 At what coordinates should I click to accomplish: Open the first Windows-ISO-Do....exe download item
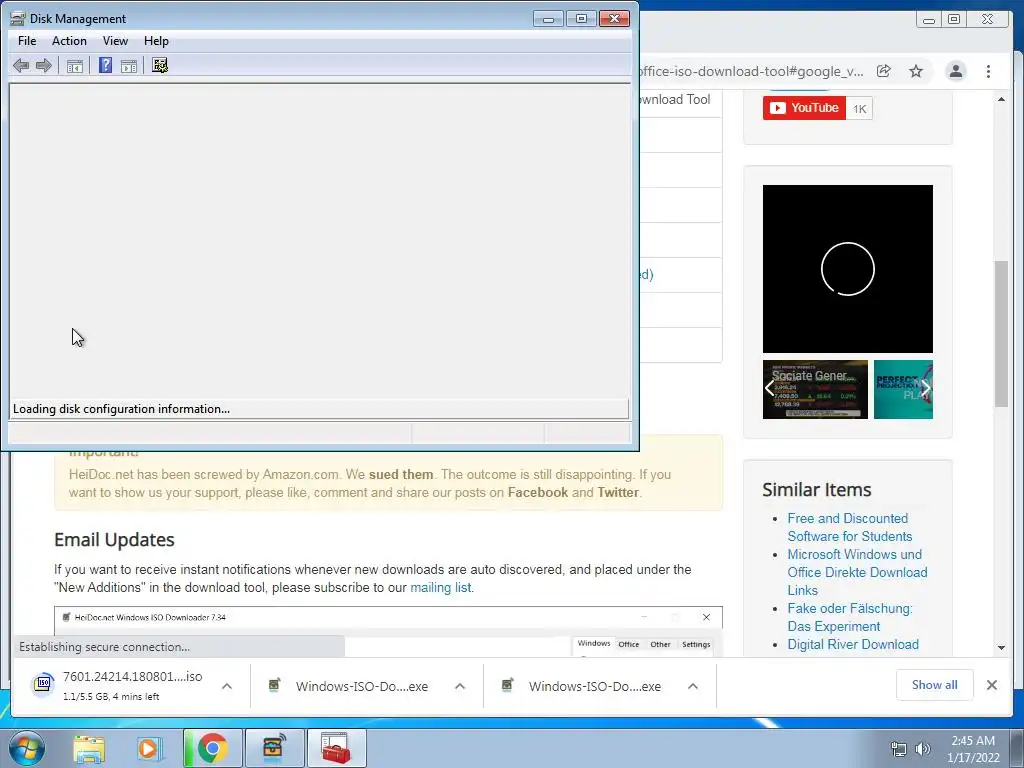[x=362, y=686]
